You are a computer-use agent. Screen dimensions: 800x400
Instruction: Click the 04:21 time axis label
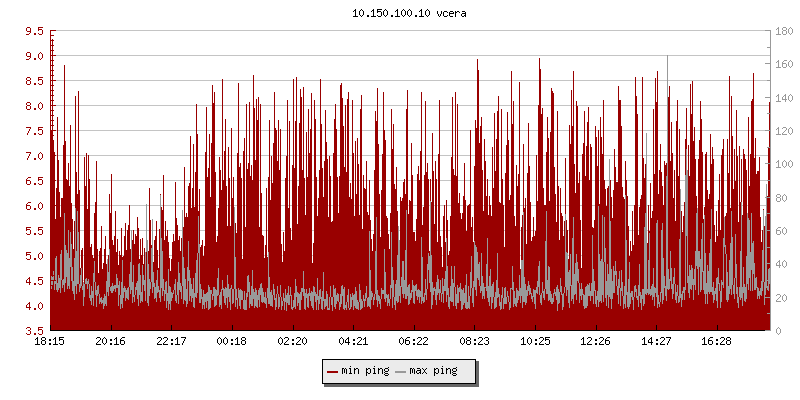coord(353,342)
